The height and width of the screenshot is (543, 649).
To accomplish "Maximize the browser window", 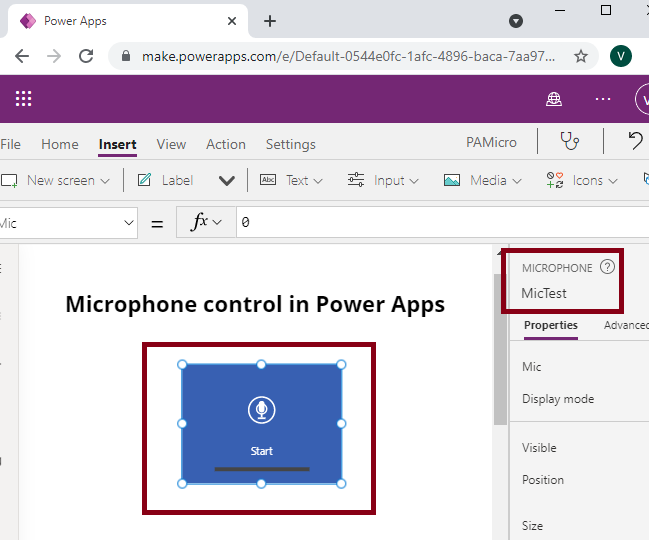I will (606, 10).
